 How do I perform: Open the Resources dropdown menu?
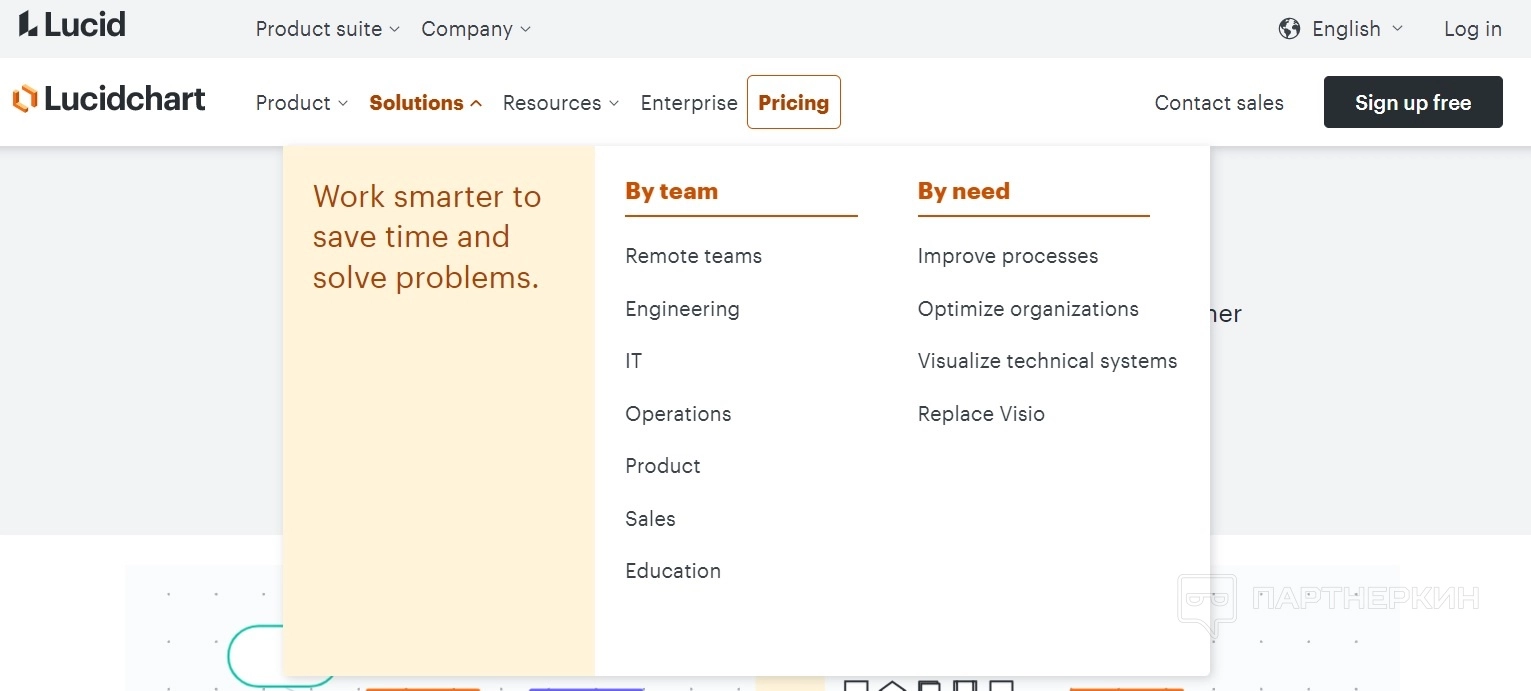coord(560,103)
